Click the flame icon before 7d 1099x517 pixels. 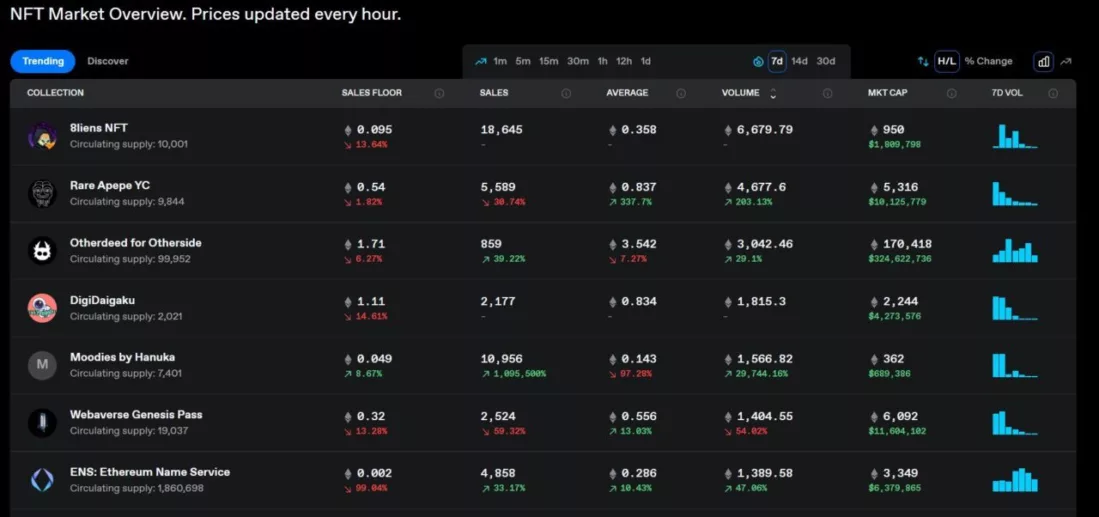coord(758,62)
